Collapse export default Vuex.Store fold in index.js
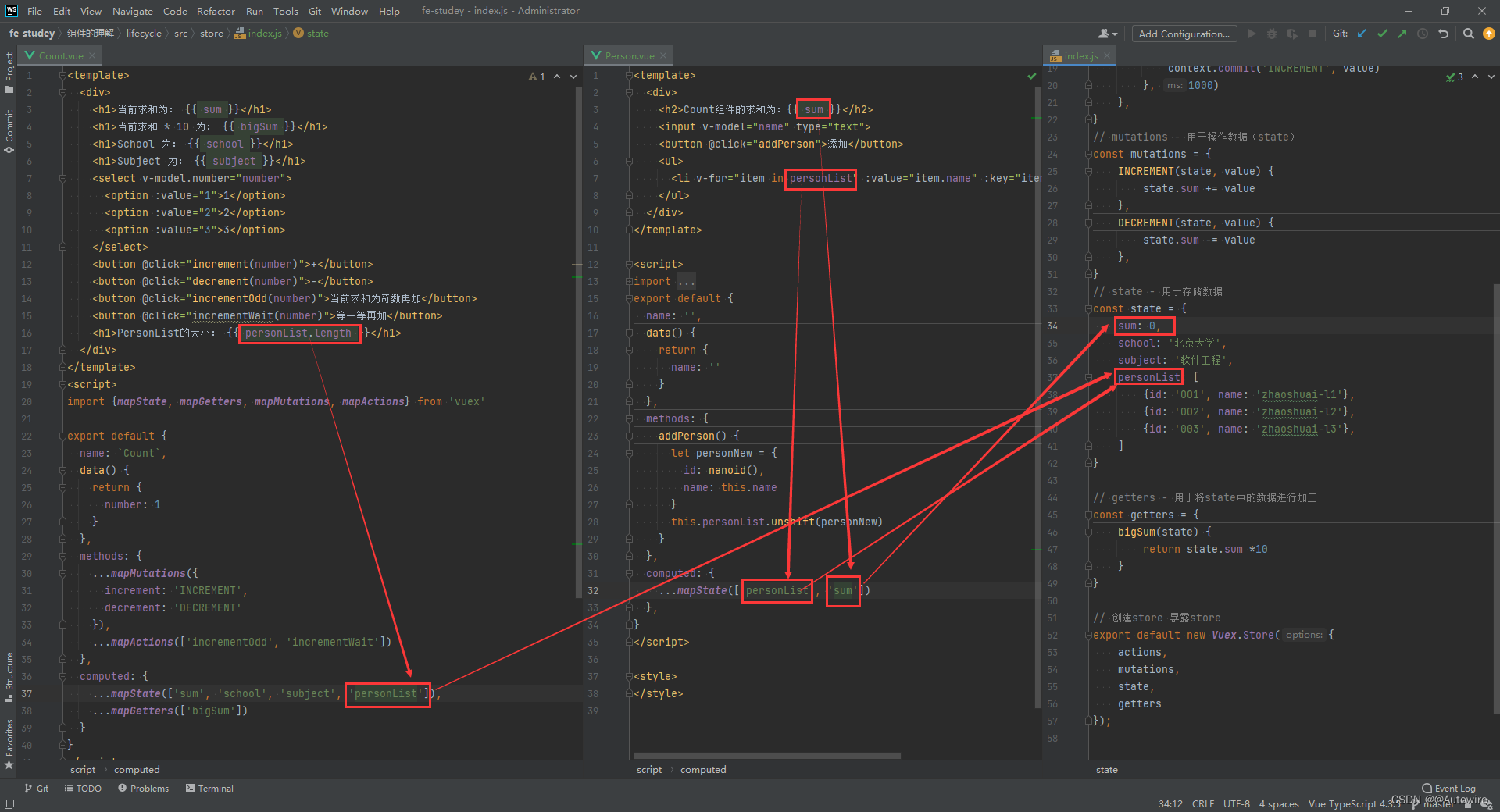Viewport: 1500px width, 812px height. (x=1088, y=635)
